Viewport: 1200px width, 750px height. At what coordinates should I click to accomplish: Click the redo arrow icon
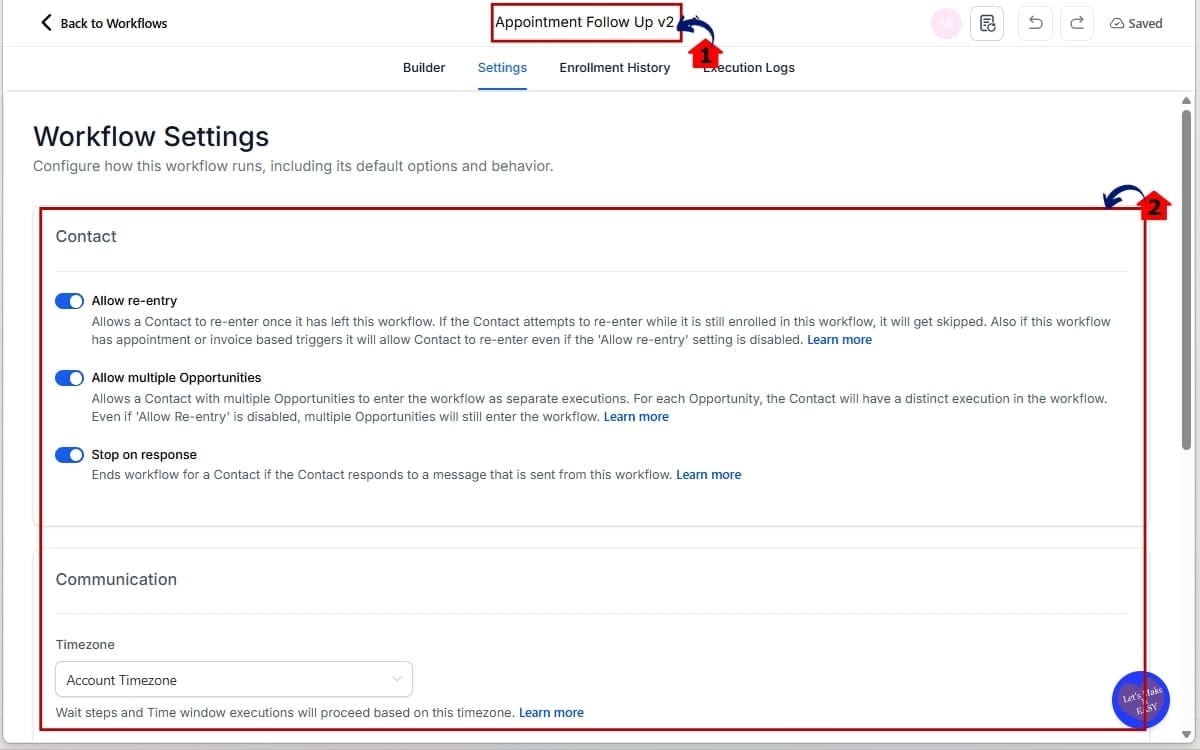click(x=1077, y=23)
